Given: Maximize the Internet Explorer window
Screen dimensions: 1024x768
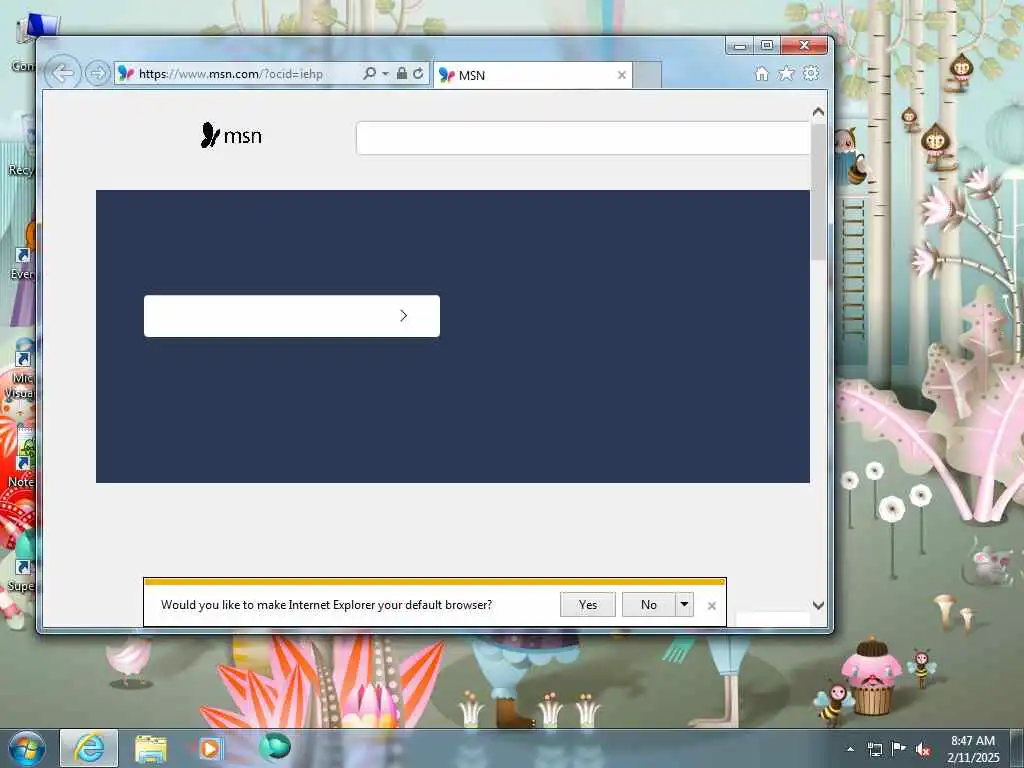Looking at the screenshot, I should pos(767,45).
